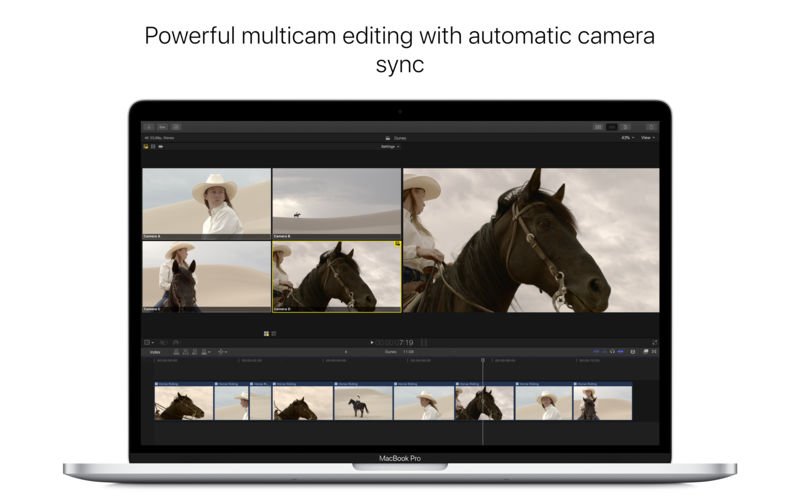Click the append clip edit icon
This screenshot has height=500, width=800.
pos(194,352)
